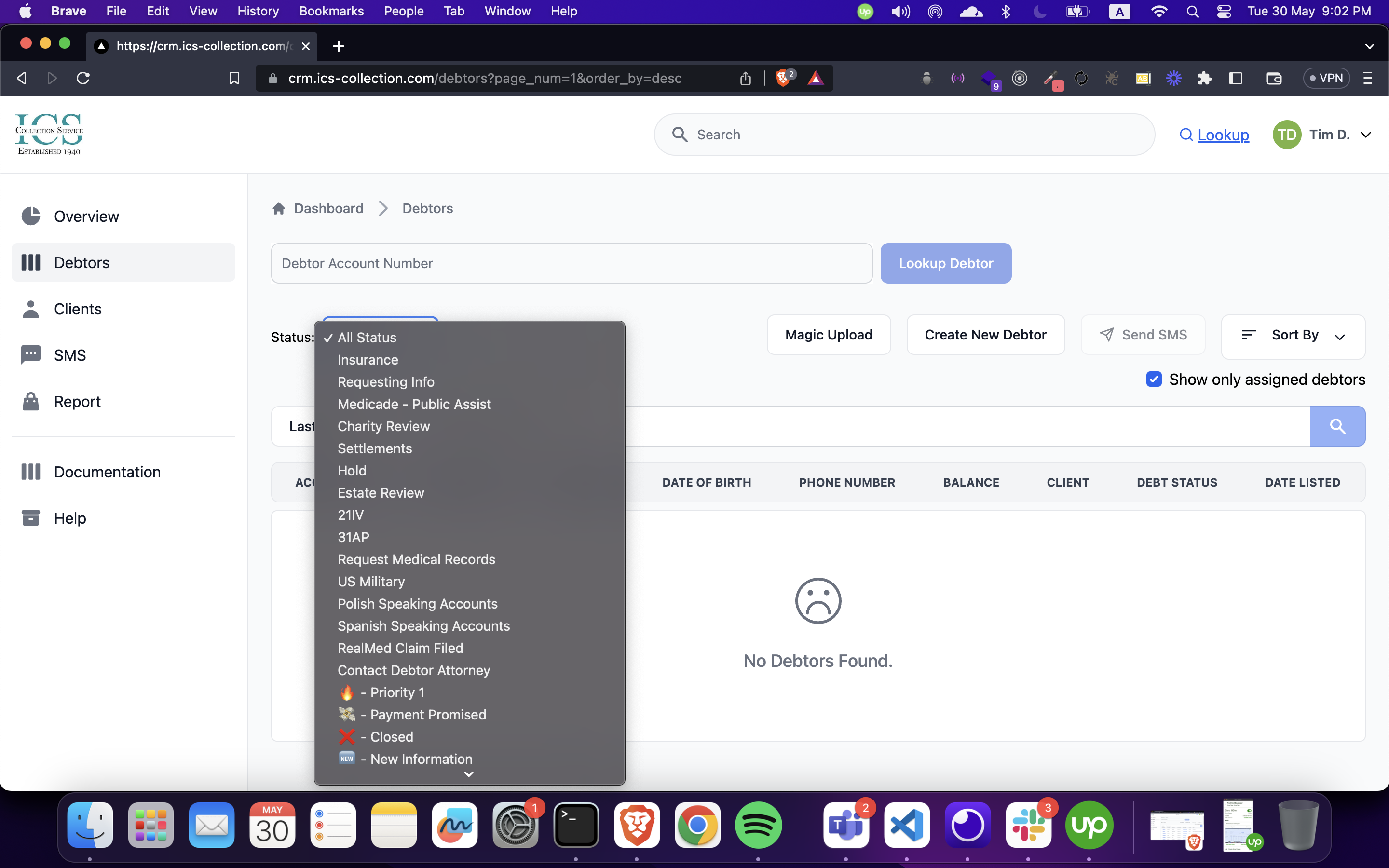
Task: Follow the Lookup link in header
Action: coord(1223,135)
